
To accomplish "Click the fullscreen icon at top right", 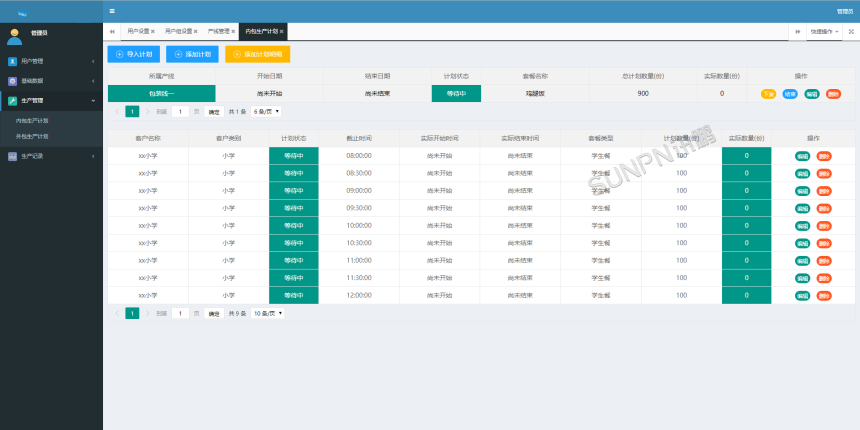I will 850,32.
